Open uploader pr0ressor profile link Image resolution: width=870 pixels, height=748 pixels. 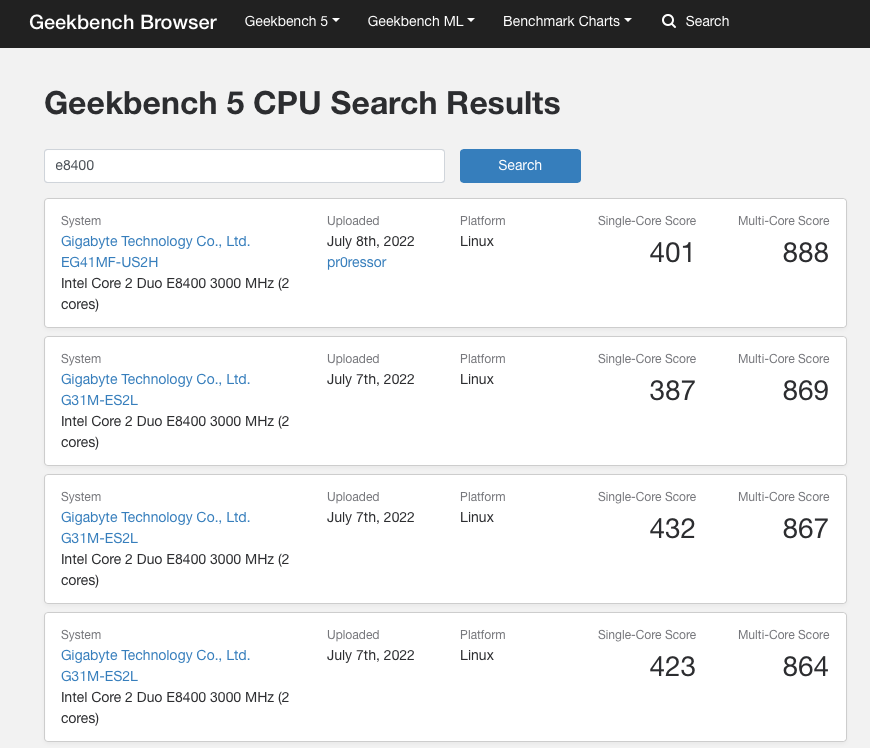[x=356, y=262]
